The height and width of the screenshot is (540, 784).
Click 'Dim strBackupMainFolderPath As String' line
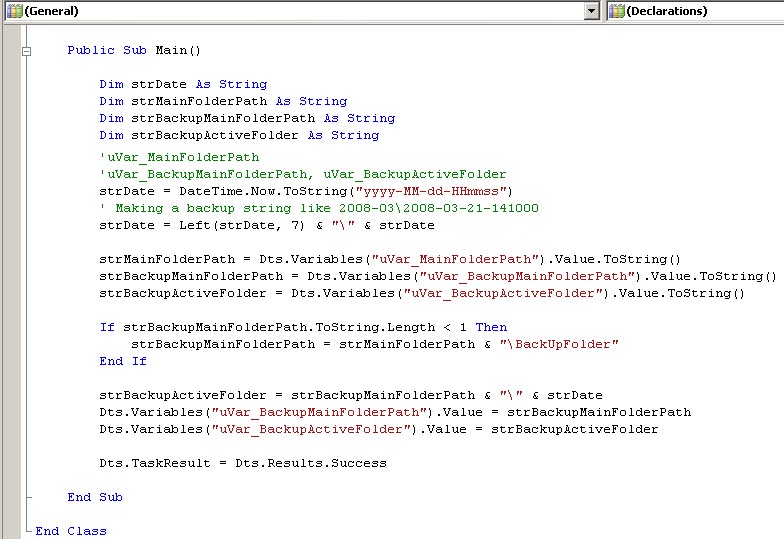[247, 118]
